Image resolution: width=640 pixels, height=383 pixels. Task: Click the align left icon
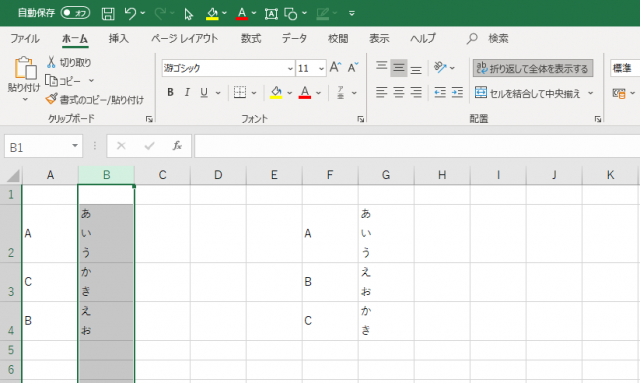pyautogui.click(x=382, y=93)
